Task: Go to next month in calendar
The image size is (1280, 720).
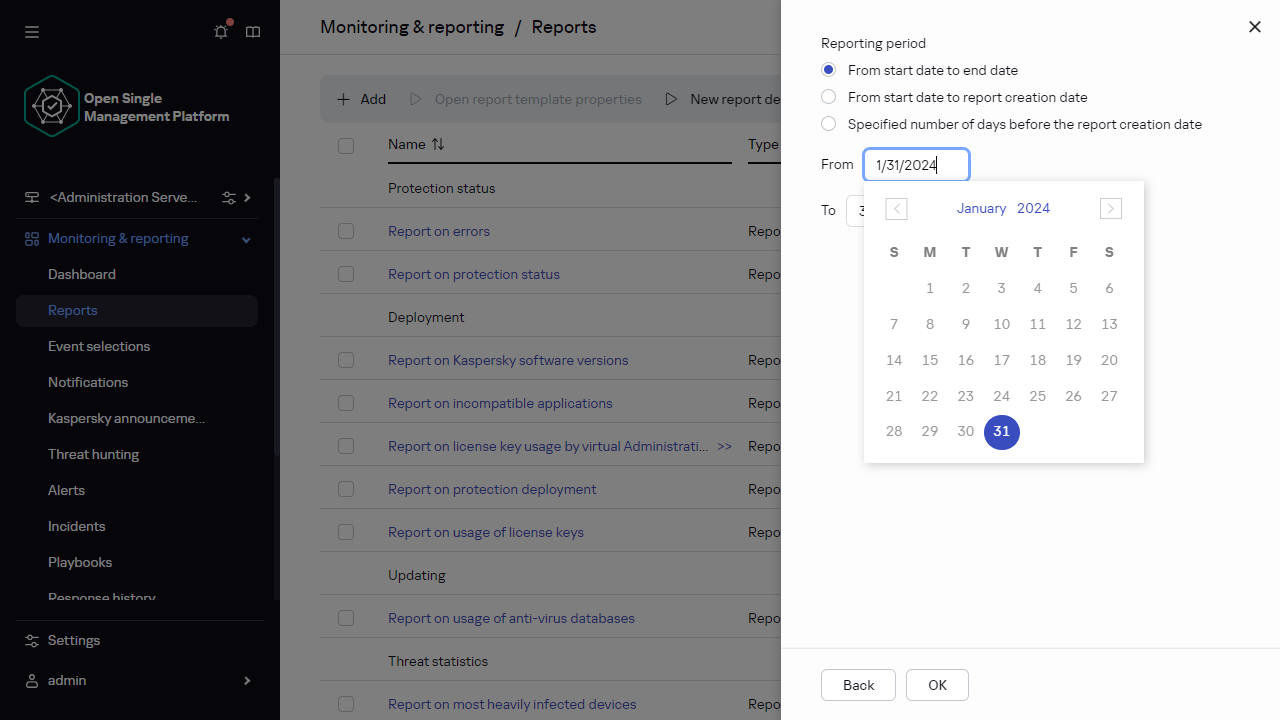Action: click(1110, 208)
